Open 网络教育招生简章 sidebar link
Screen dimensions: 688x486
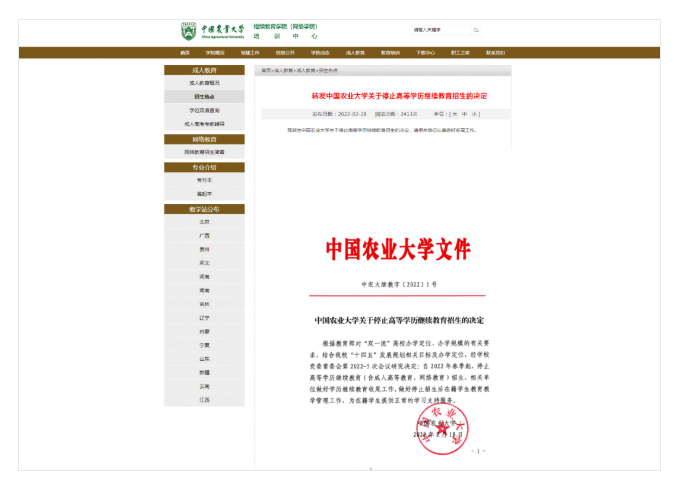click(x=204, y=152)
